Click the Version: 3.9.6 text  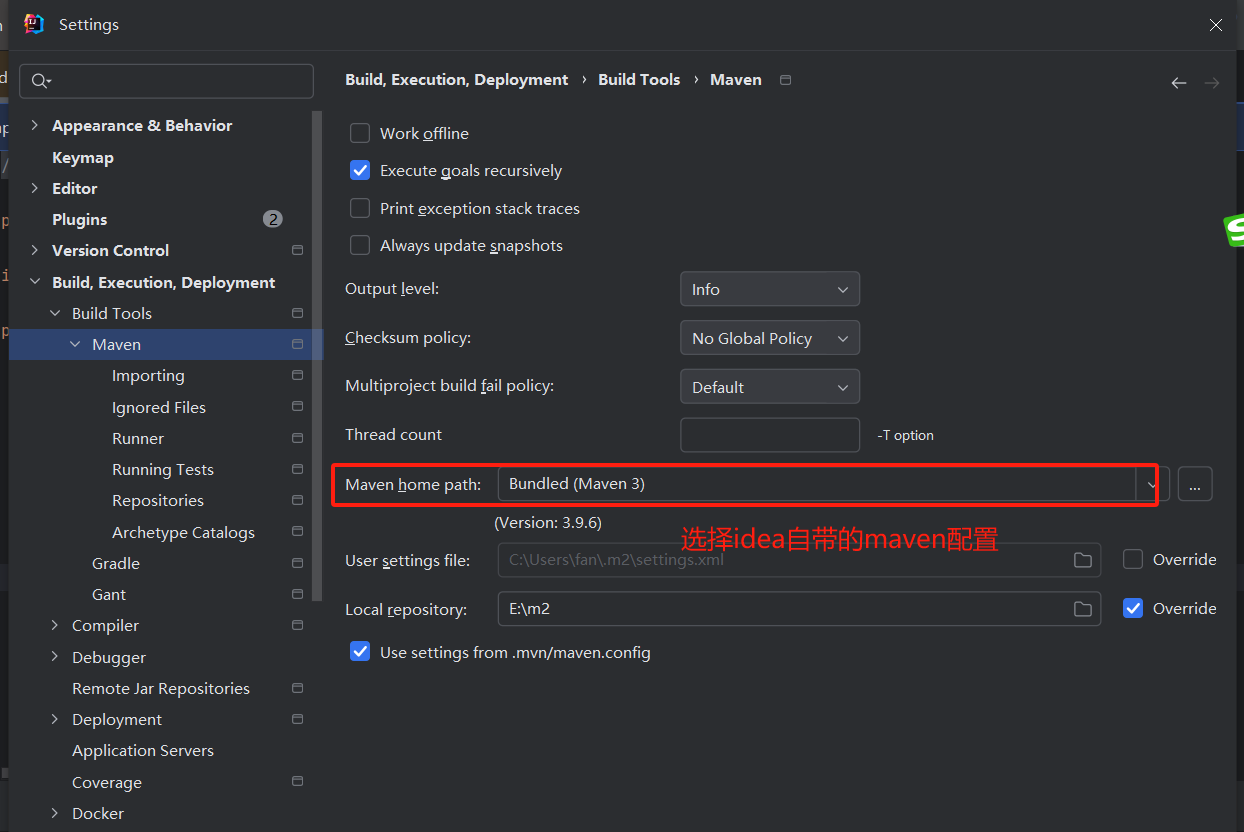click(548, 522)
